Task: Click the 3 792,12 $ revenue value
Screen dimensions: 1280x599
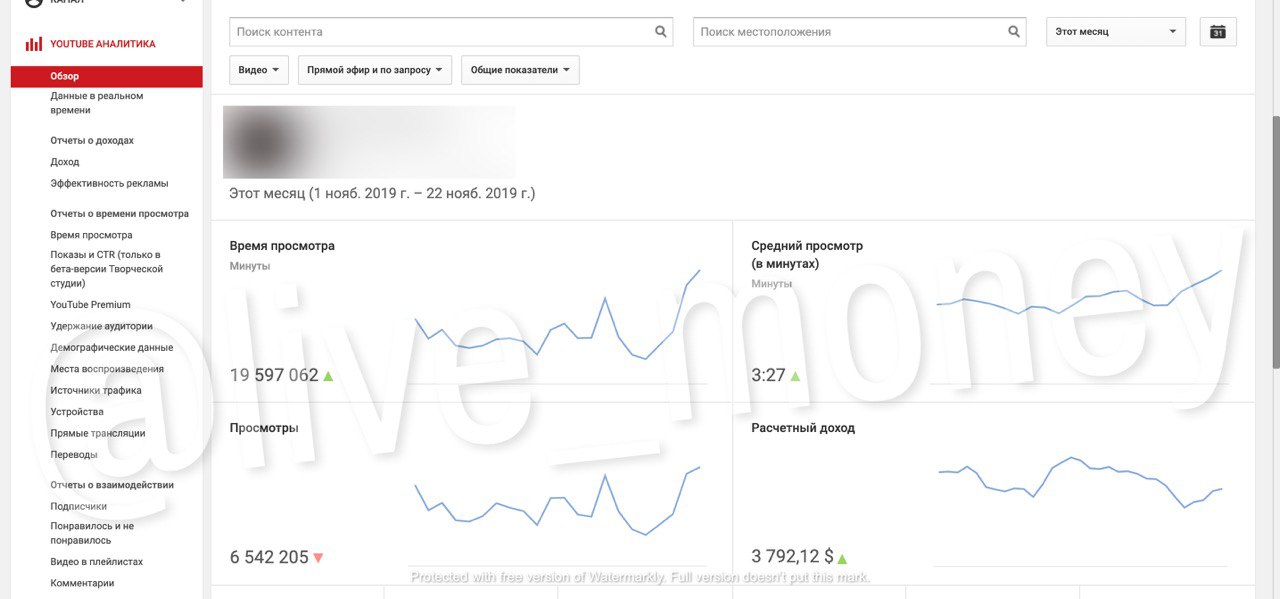Action: pyautogui.click(x=792, y=558)
